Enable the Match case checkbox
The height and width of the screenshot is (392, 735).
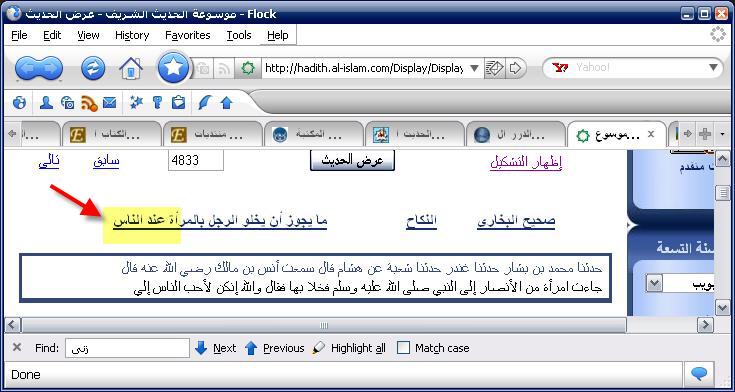[403, 348]
